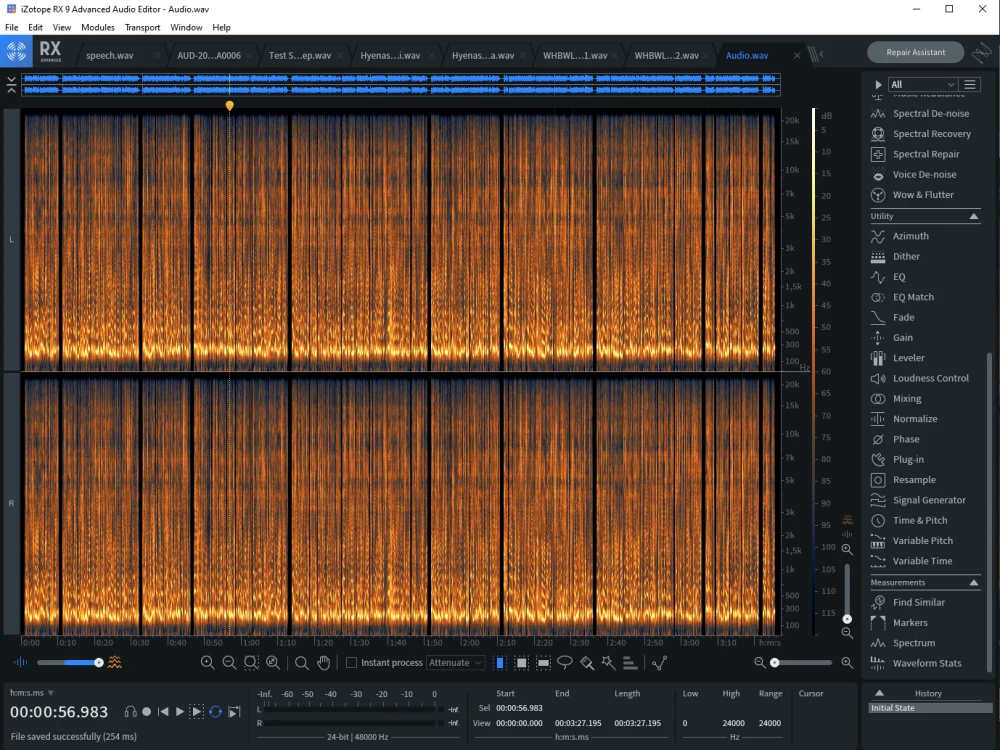Select the grab hand tool
1000x750 pixels.
324,663
